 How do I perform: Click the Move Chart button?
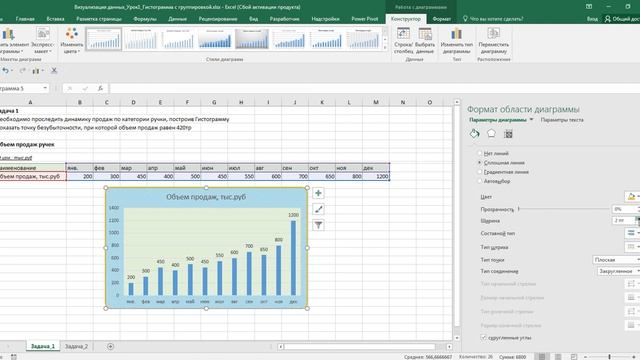[493, 41]
